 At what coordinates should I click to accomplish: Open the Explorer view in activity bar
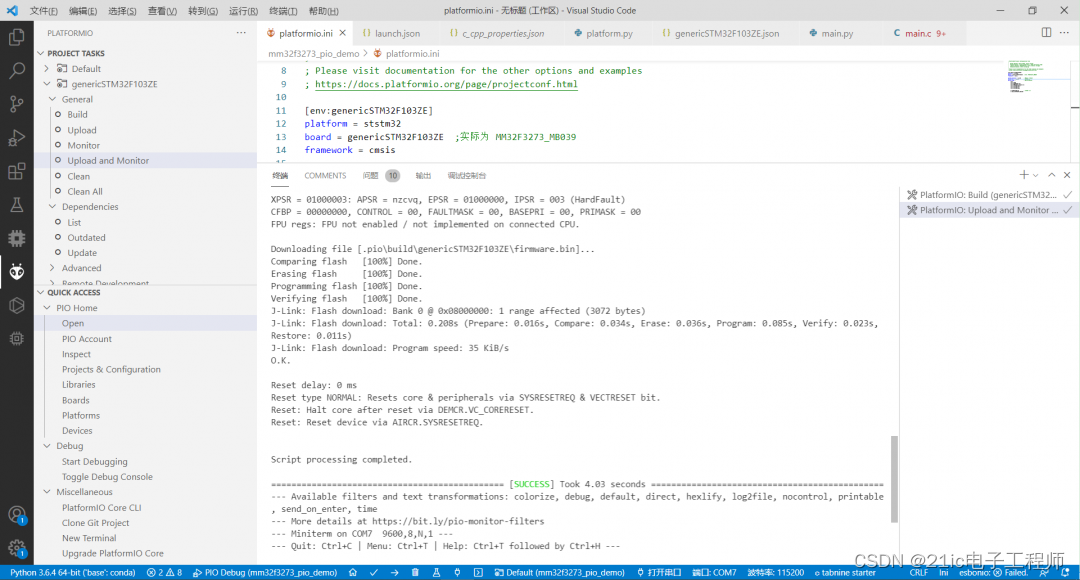coord(17,37)
